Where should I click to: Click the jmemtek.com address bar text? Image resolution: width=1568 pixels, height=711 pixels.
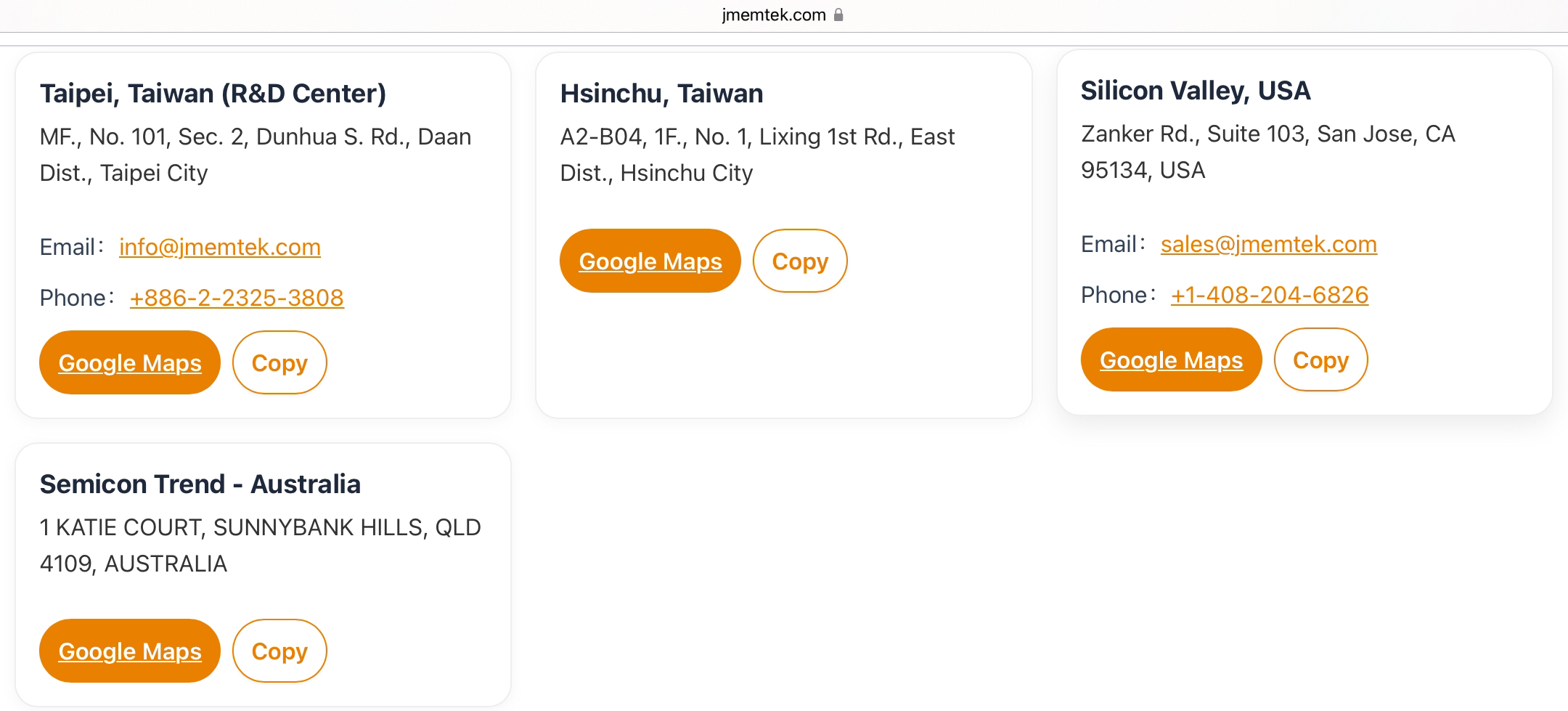pyautogui.click(x=773, y=15)
